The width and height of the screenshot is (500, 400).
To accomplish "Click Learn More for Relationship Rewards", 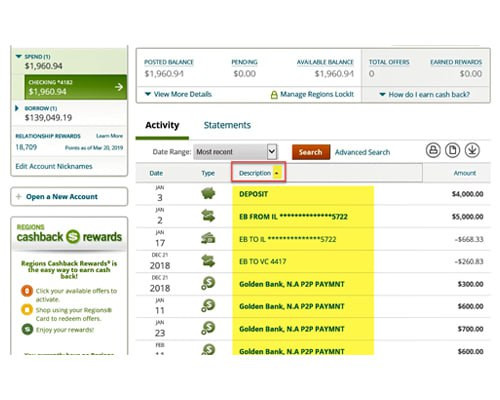I will click(x=109, y=136).
